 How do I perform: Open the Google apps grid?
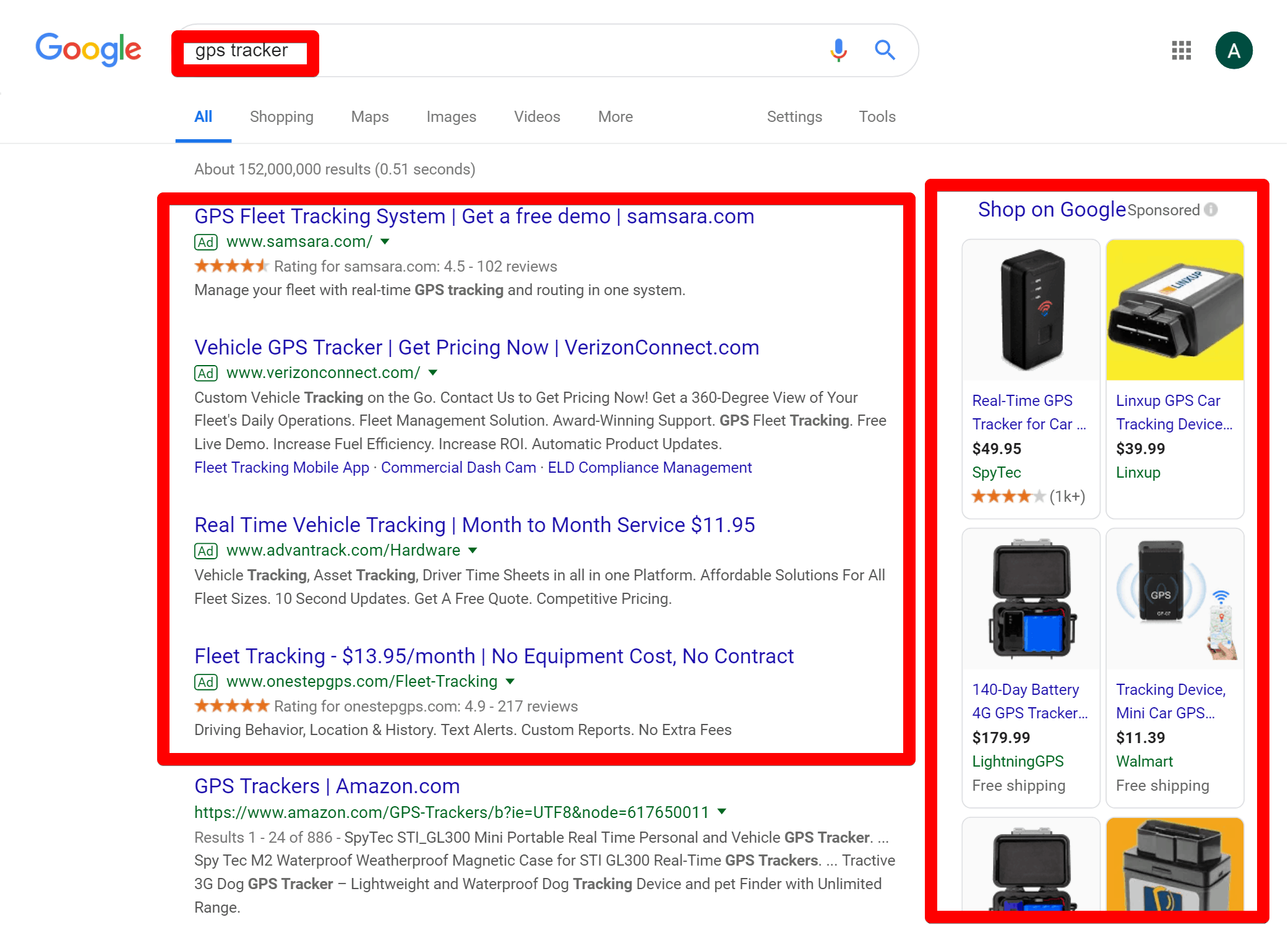pos(1181,50)
